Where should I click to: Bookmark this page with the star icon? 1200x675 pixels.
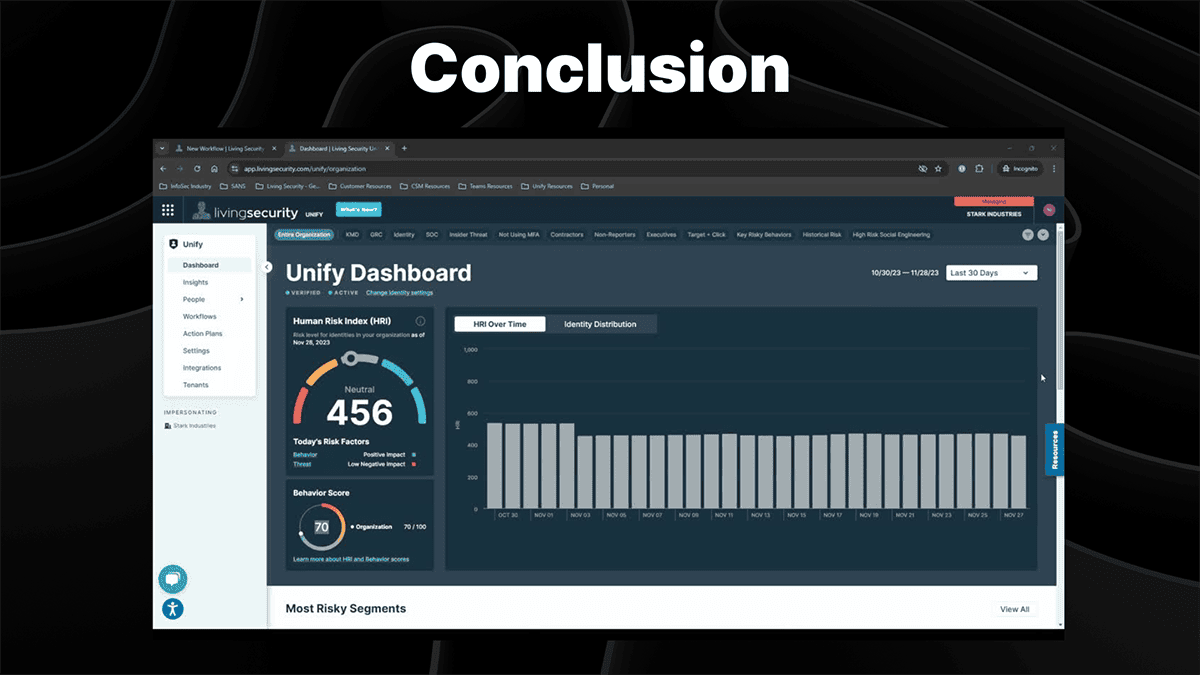coord(938,169)
